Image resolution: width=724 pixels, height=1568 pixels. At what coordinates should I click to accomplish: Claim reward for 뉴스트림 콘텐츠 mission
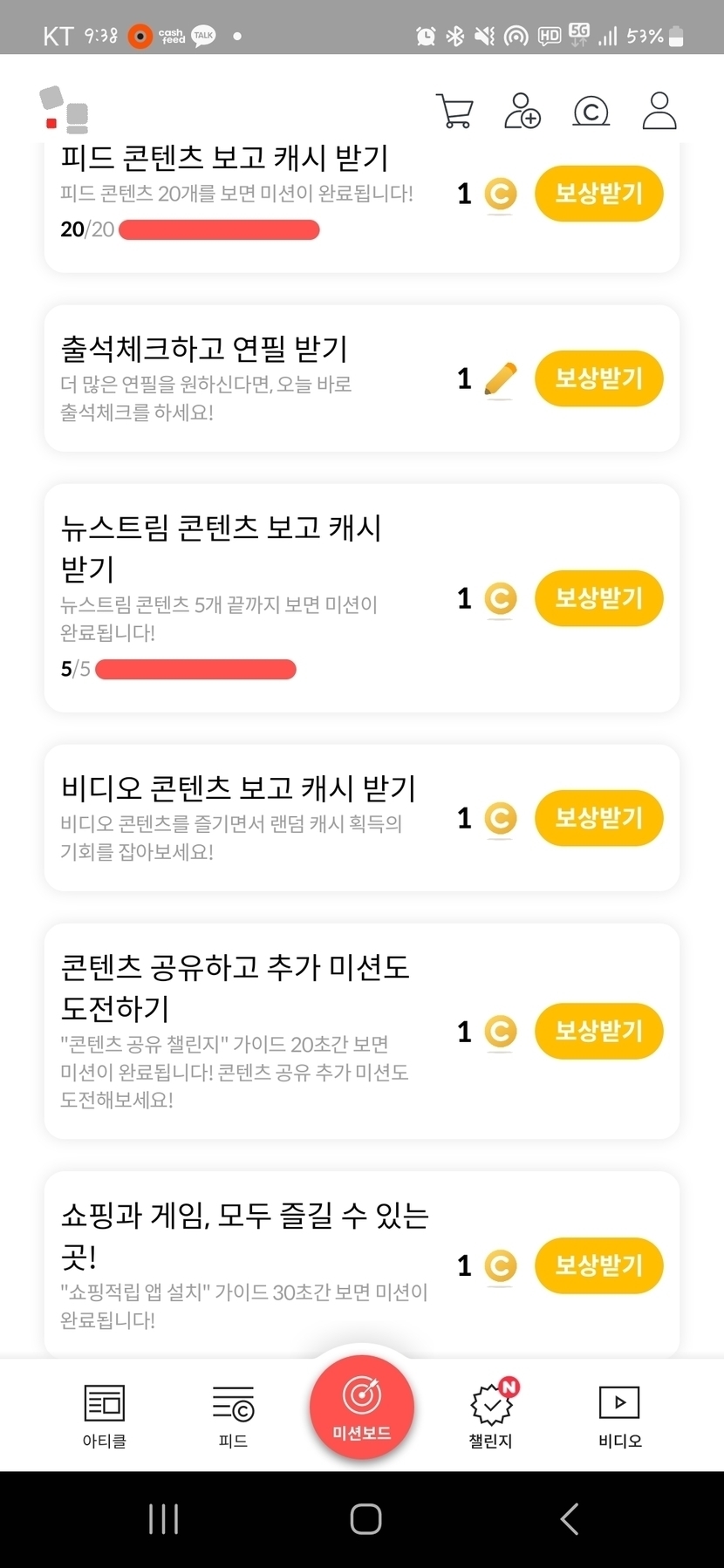click(x=598, y=598)
